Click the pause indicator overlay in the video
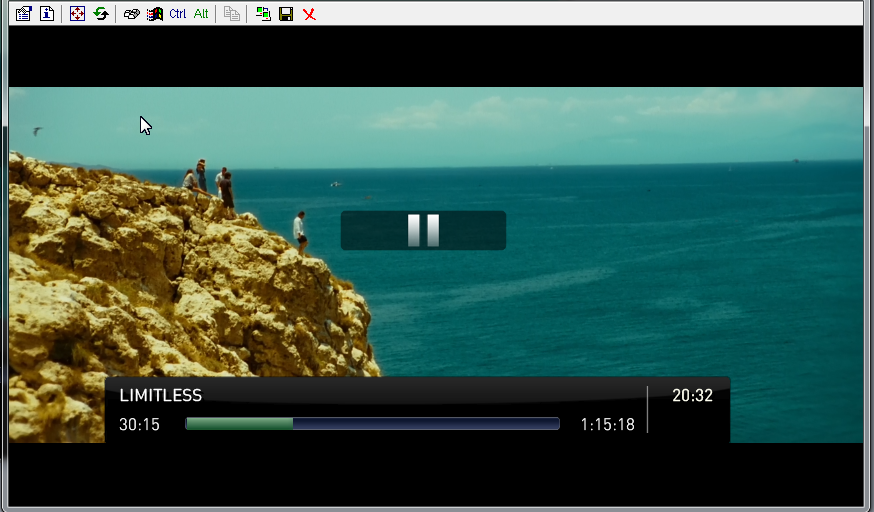Screen dimensions: 874x512 [423, 230]
